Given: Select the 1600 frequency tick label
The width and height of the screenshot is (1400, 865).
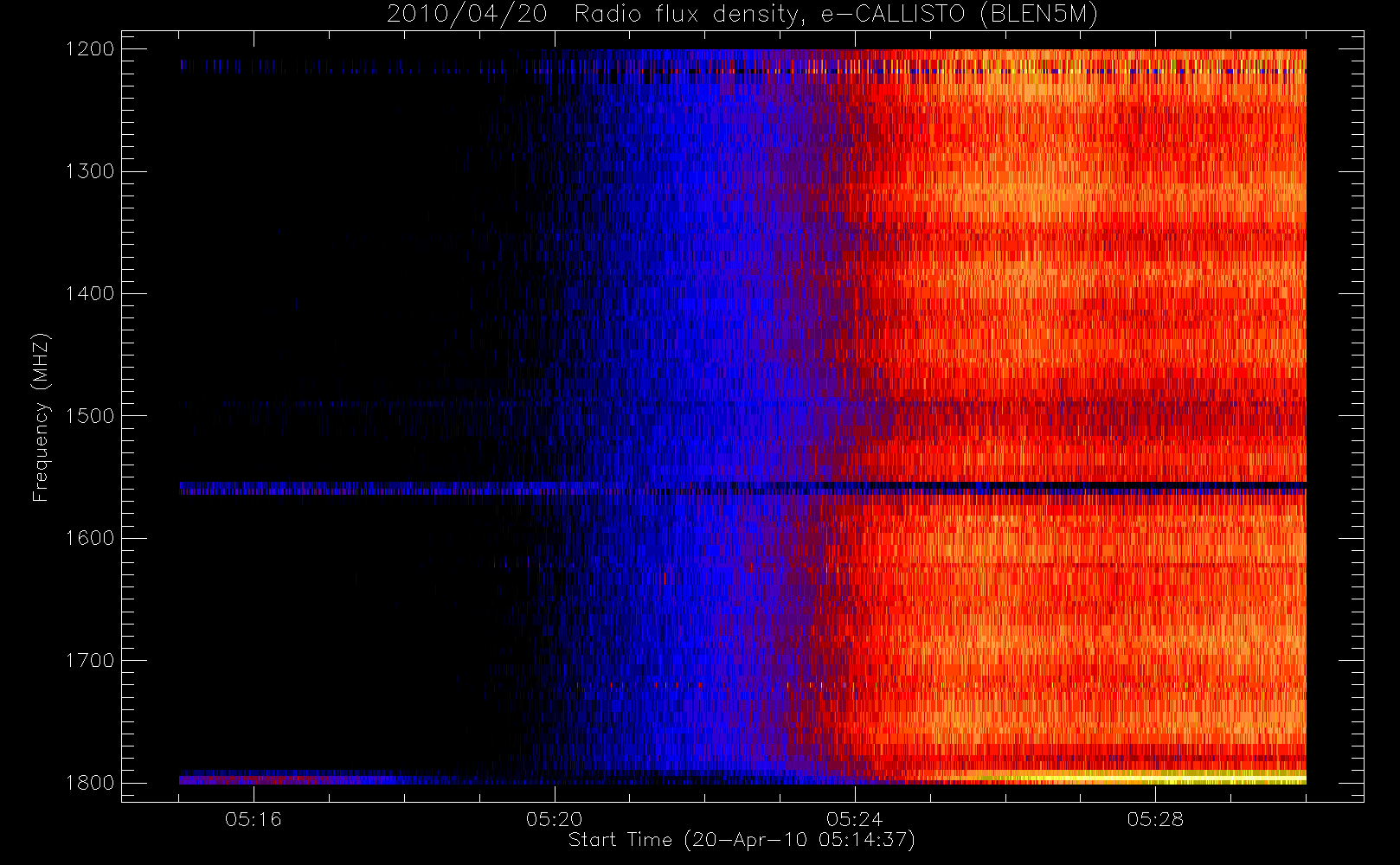Looking at the screenshot, I should click(90, 538).
